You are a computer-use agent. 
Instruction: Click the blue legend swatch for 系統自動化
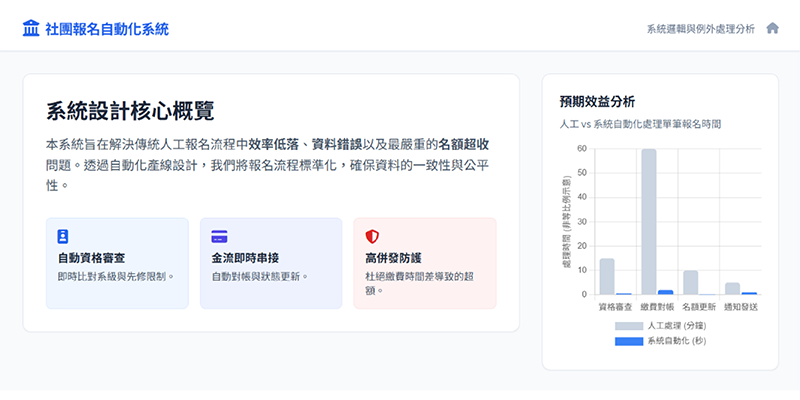629,341
